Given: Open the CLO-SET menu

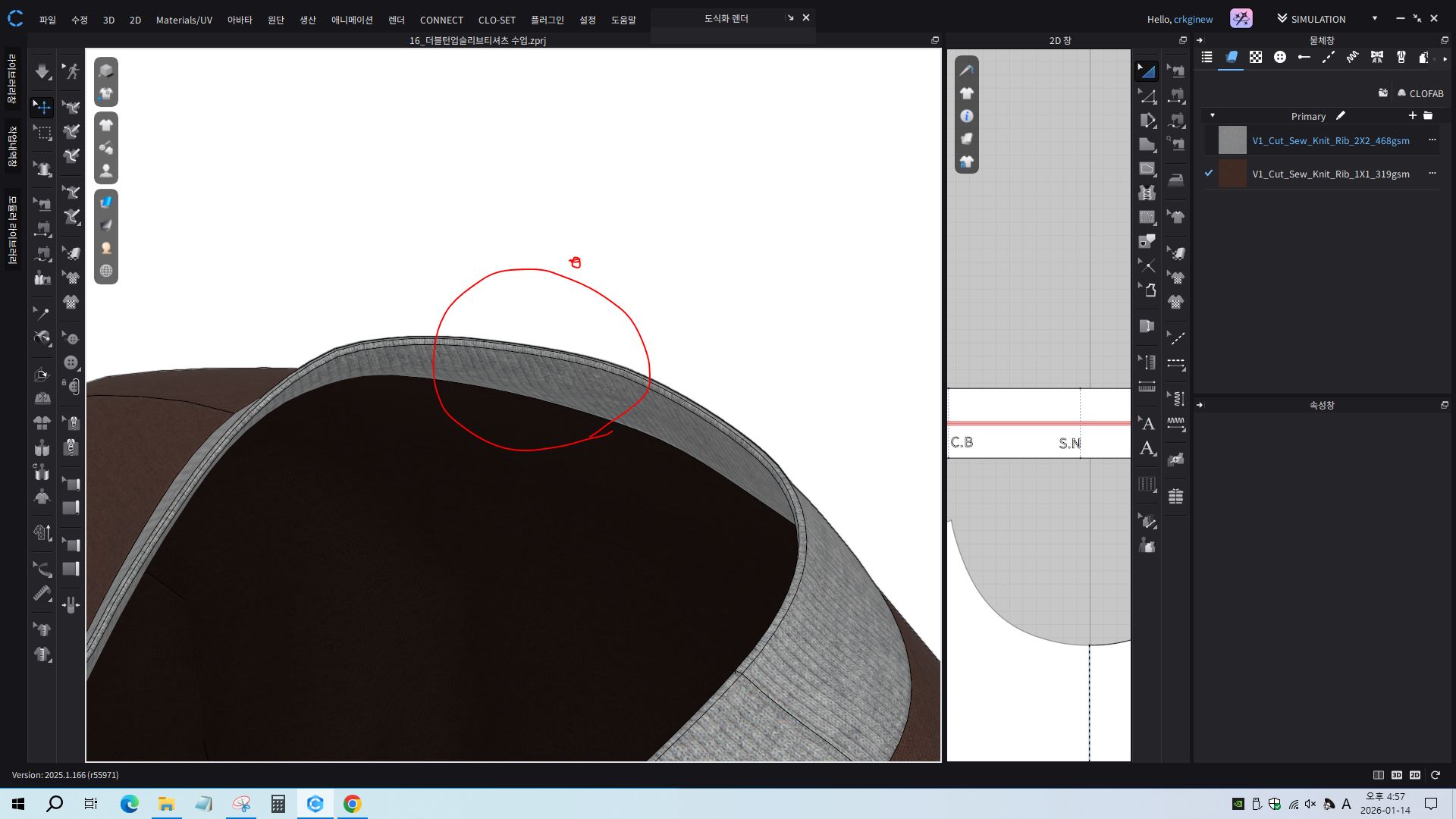Looking at the screenshot, I should coord(497,20).
